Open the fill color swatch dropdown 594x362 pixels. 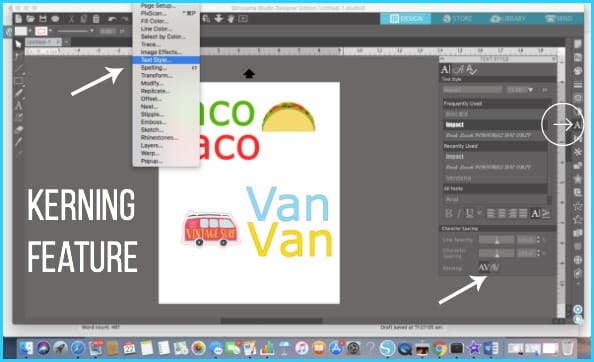(30, 31)
